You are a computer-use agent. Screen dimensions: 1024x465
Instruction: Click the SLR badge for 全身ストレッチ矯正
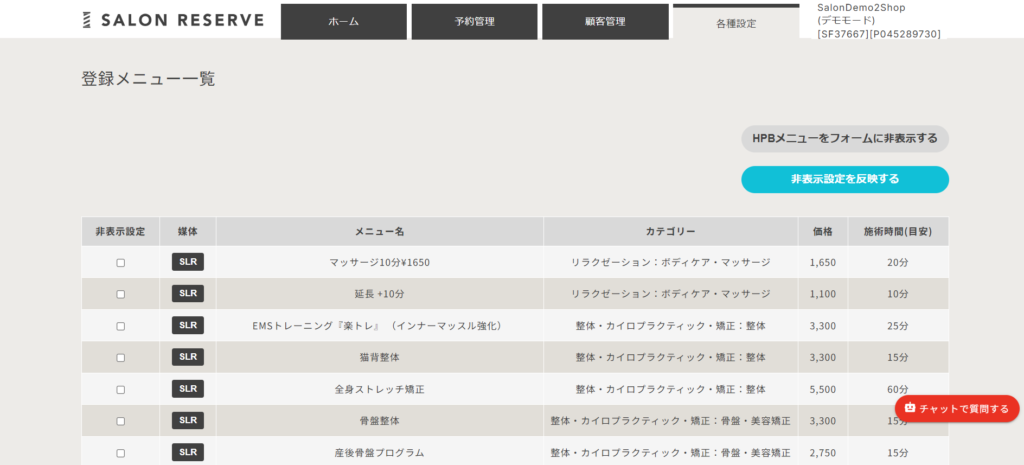pos(188,389)
